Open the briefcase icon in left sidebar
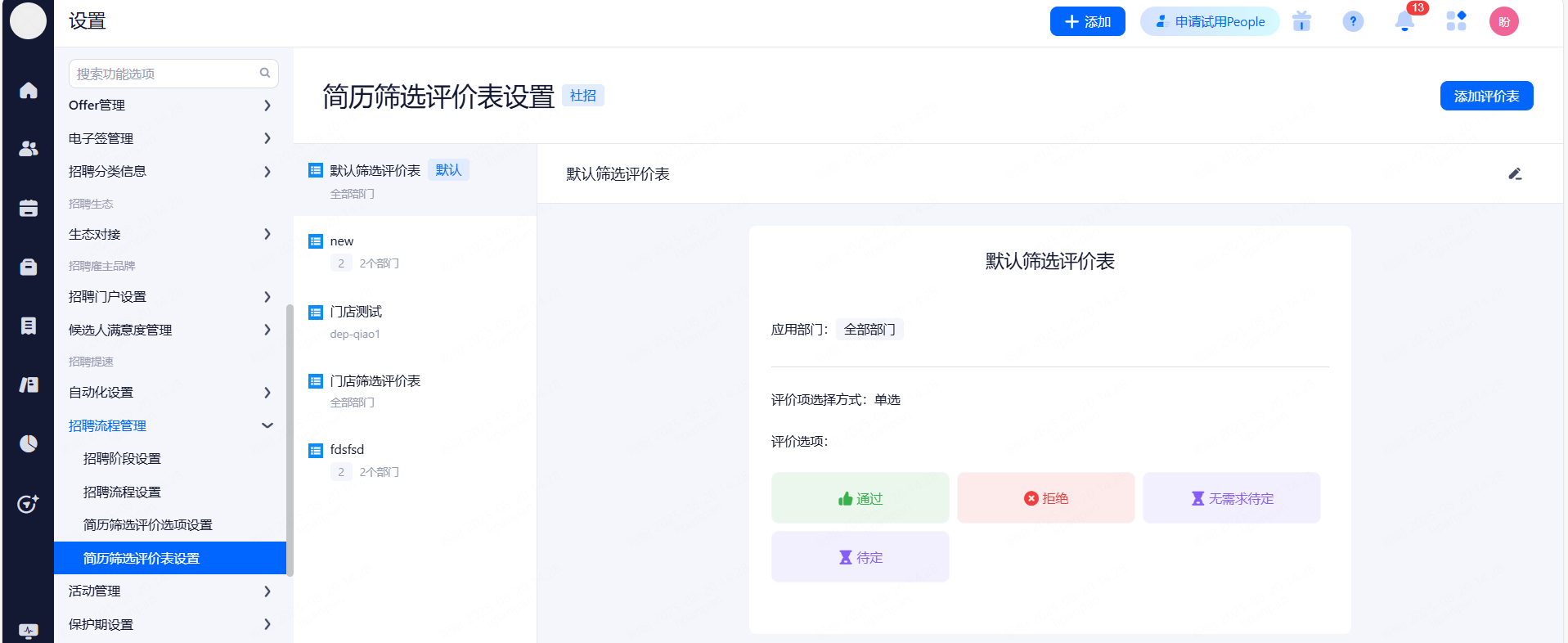This screenshot has height=643, width=1568. point(29,268)
